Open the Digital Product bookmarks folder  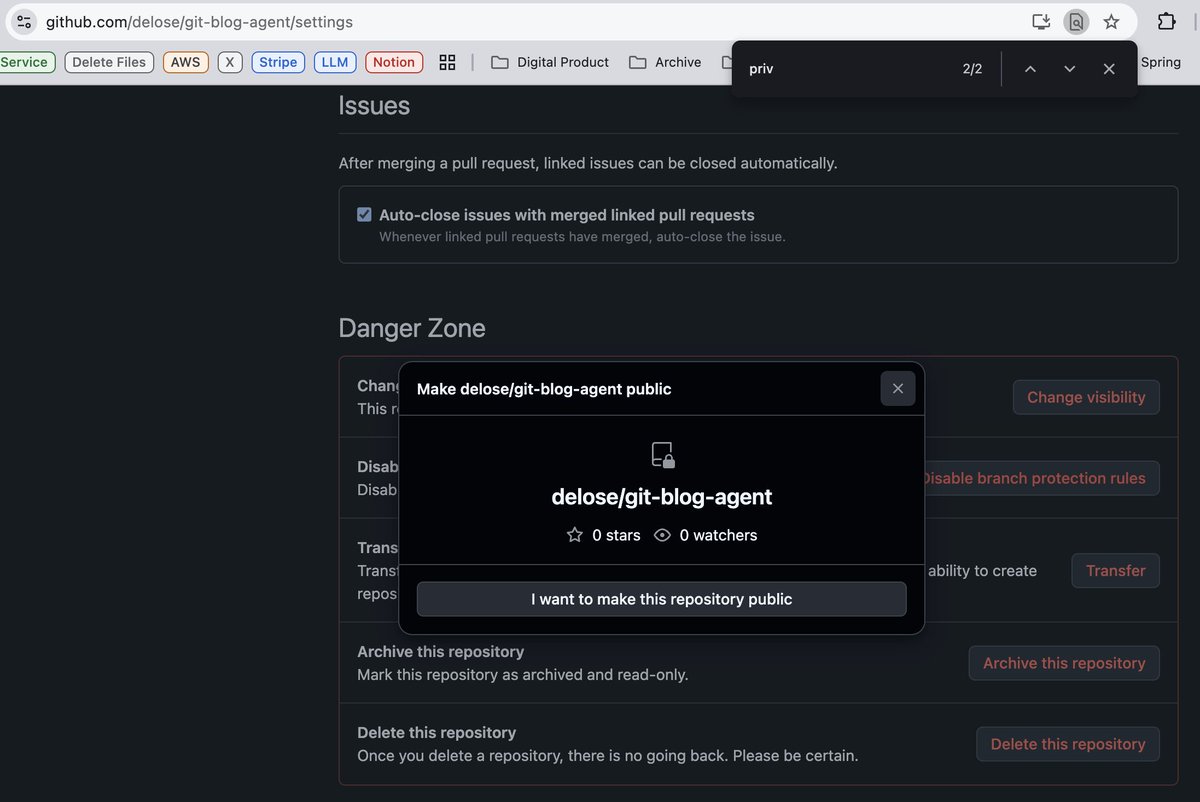(x=550, y=62)
